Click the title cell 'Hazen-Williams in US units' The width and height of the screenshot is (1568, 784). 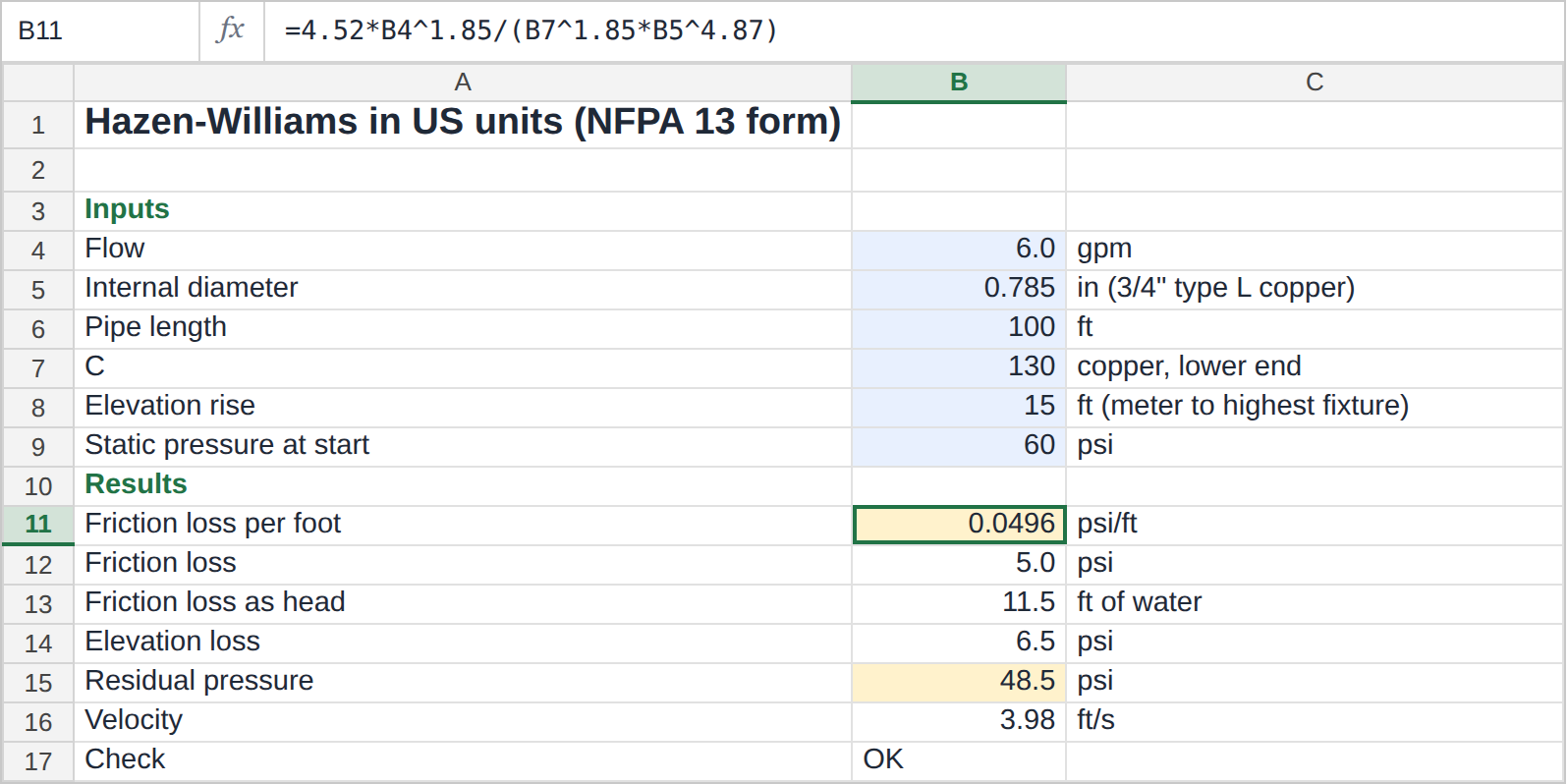click(x=463, y=125)
